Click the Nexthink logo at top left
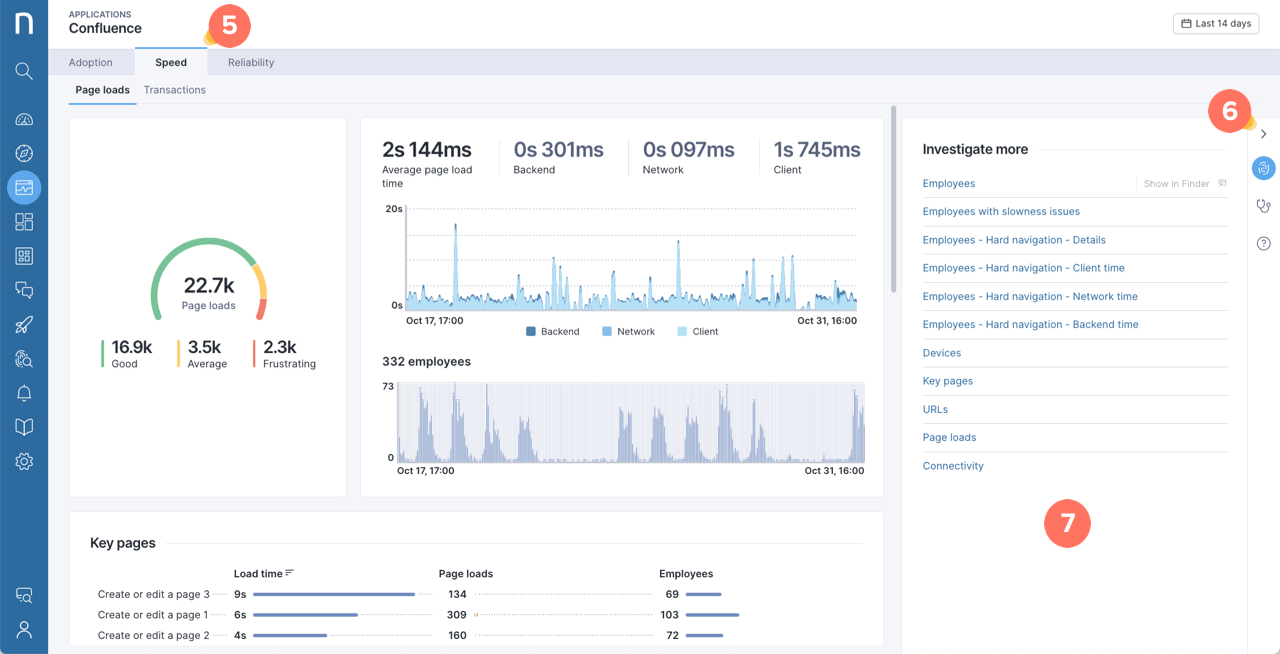Screen dimensions: 1280x654 tap(24, 22)
